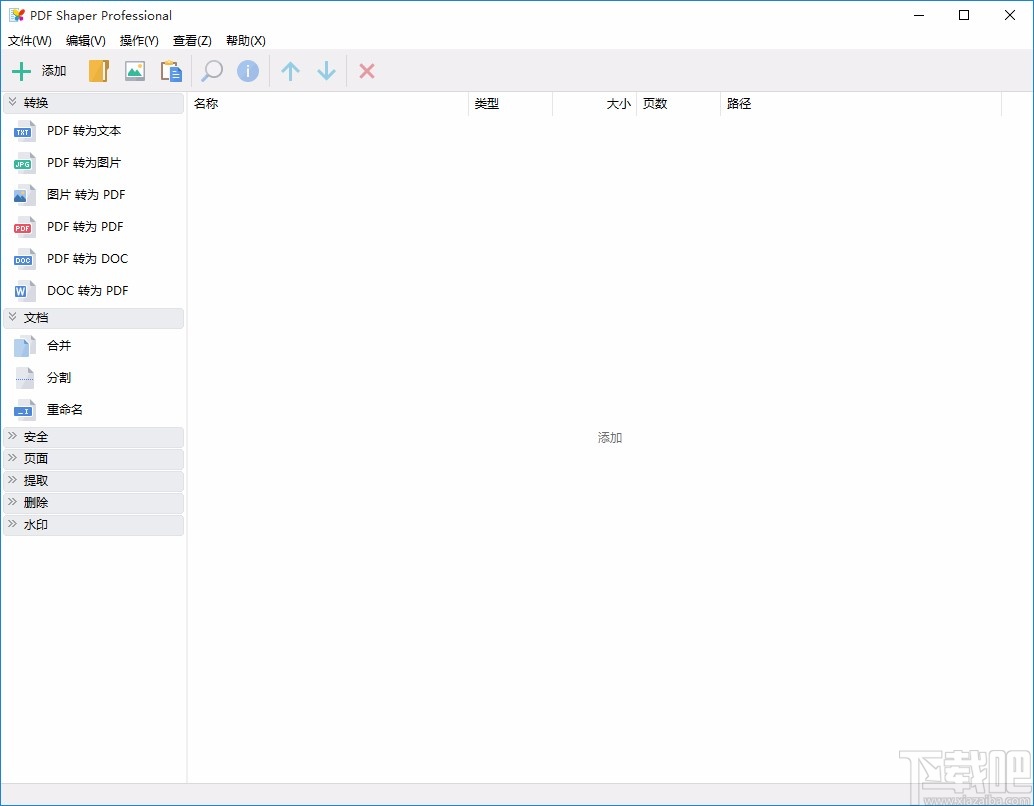
Task: Click the red delete X icon
Action: point(367,71)
